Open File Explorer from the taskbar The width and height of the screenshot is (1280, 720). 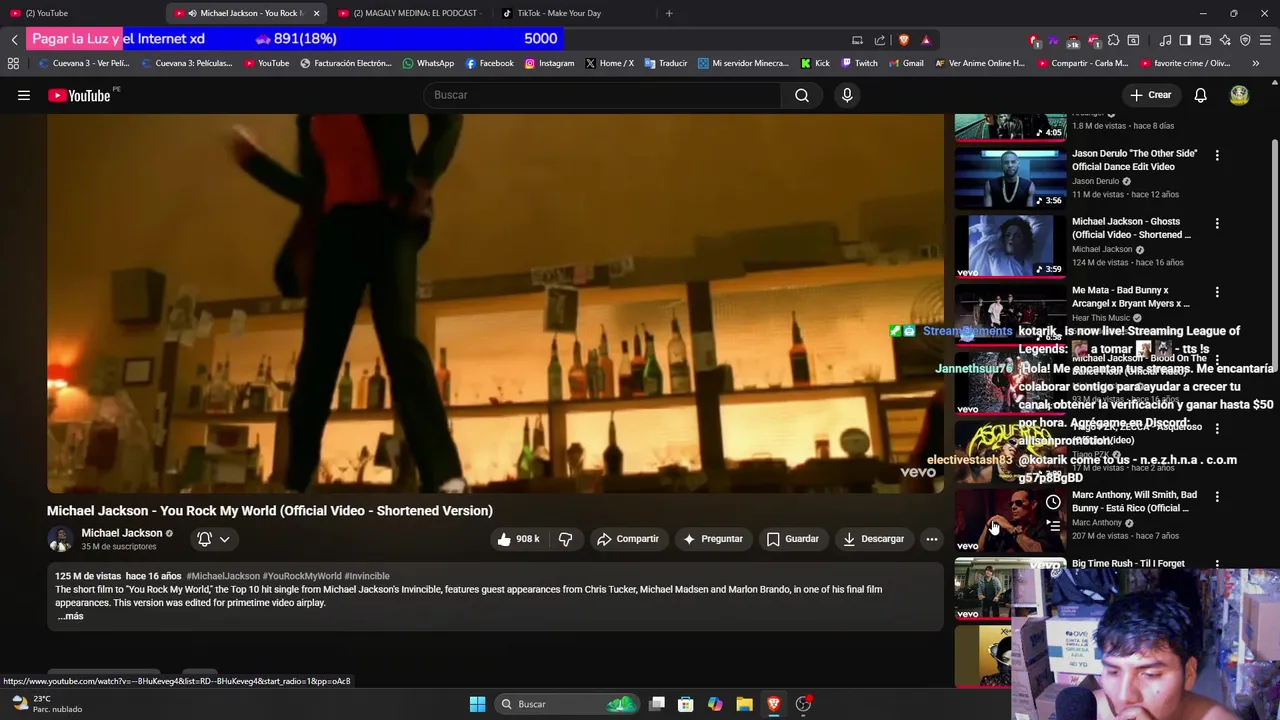click(744, 704)
